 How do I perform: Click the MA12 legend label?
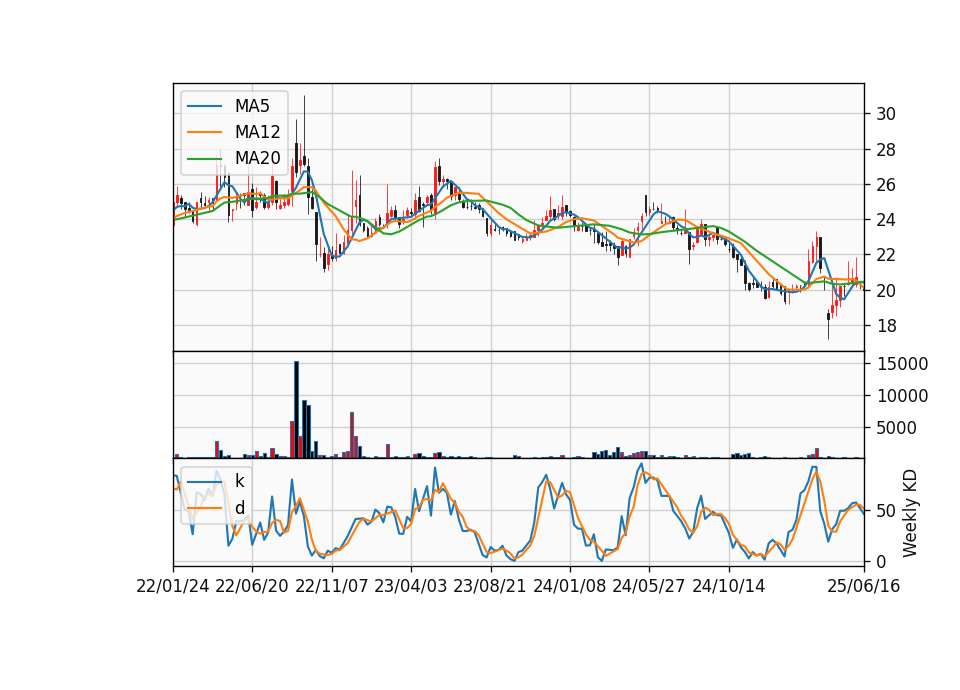coord(258,132)
